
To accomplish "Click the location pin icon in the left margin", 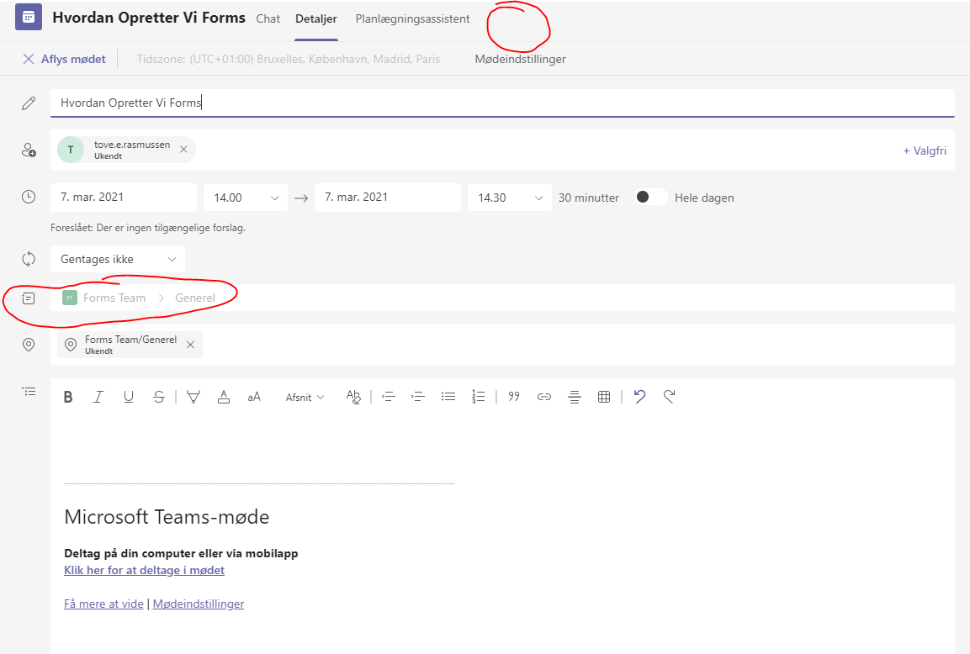I will click(28, 345).
